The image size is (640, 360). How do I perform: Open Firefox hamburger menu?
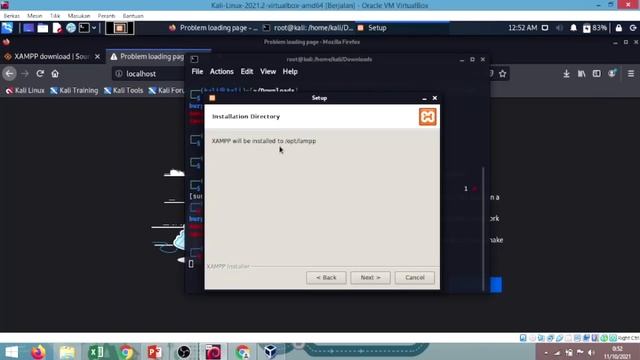click(x=631, y=74)
